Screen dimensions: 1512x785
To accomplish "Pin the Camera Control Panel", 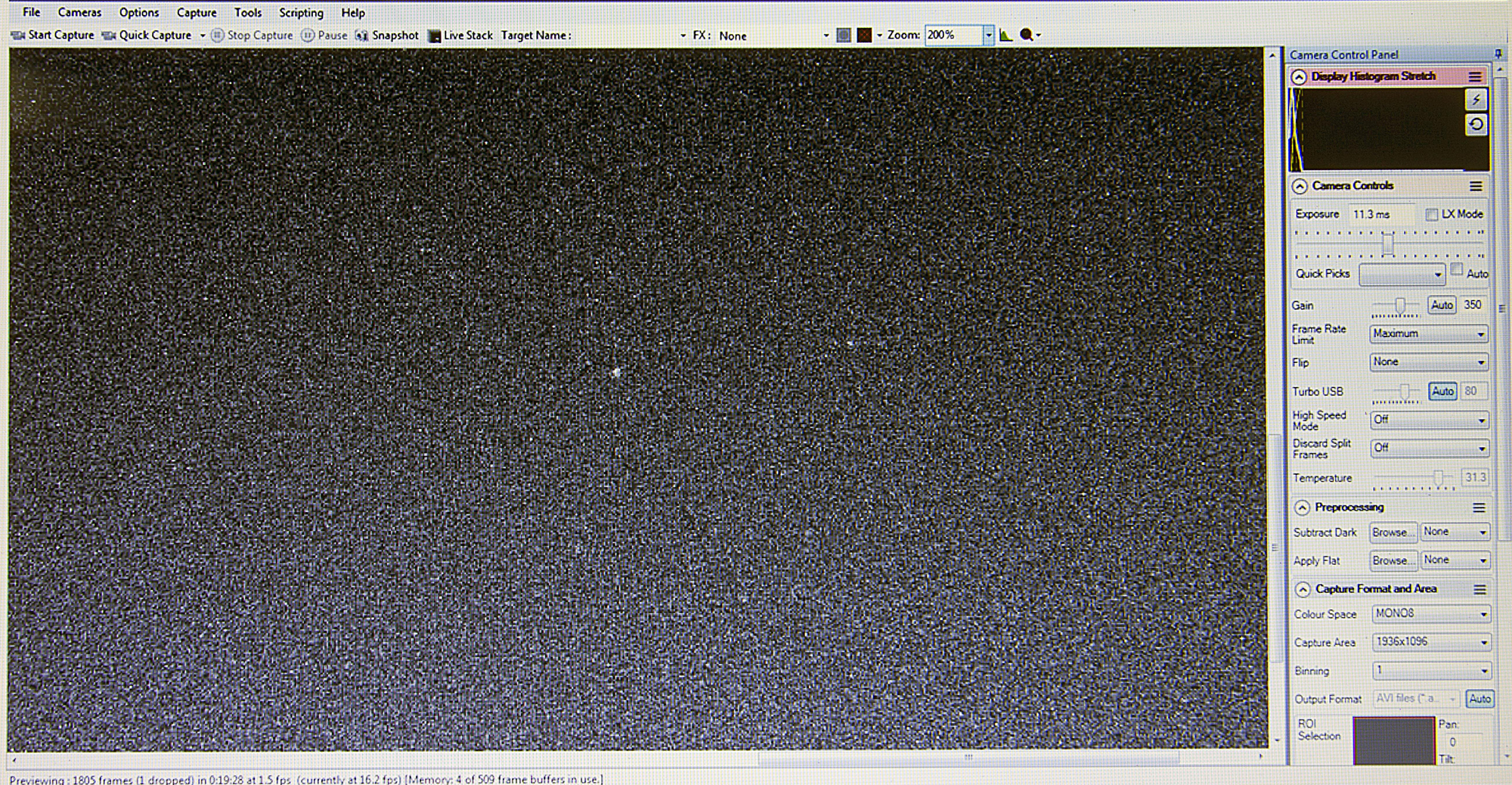I will click(x=1498, y=54).
